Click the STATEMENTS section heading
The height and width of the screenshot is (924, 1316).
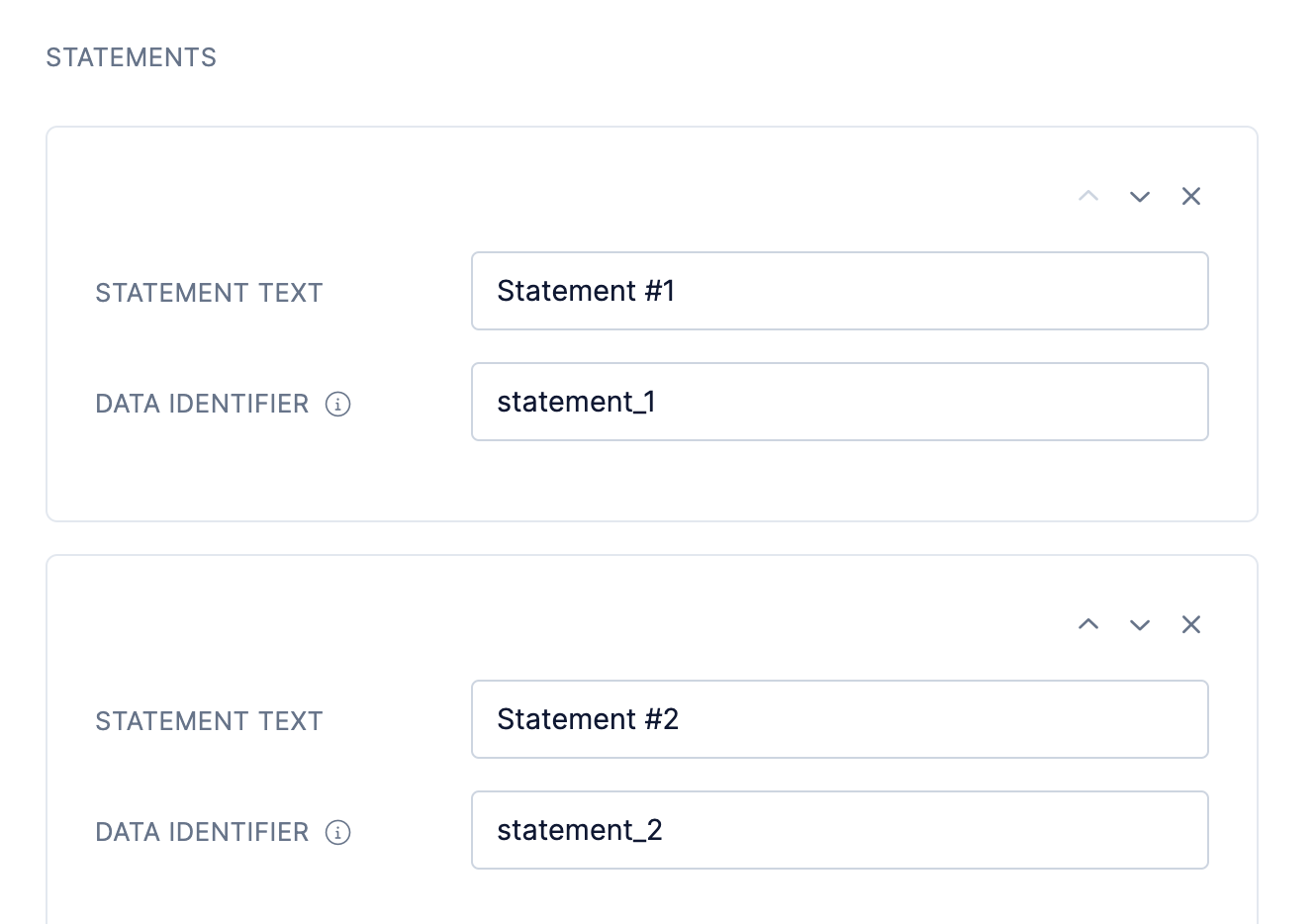pyautogui.click(x=132, y=57)
